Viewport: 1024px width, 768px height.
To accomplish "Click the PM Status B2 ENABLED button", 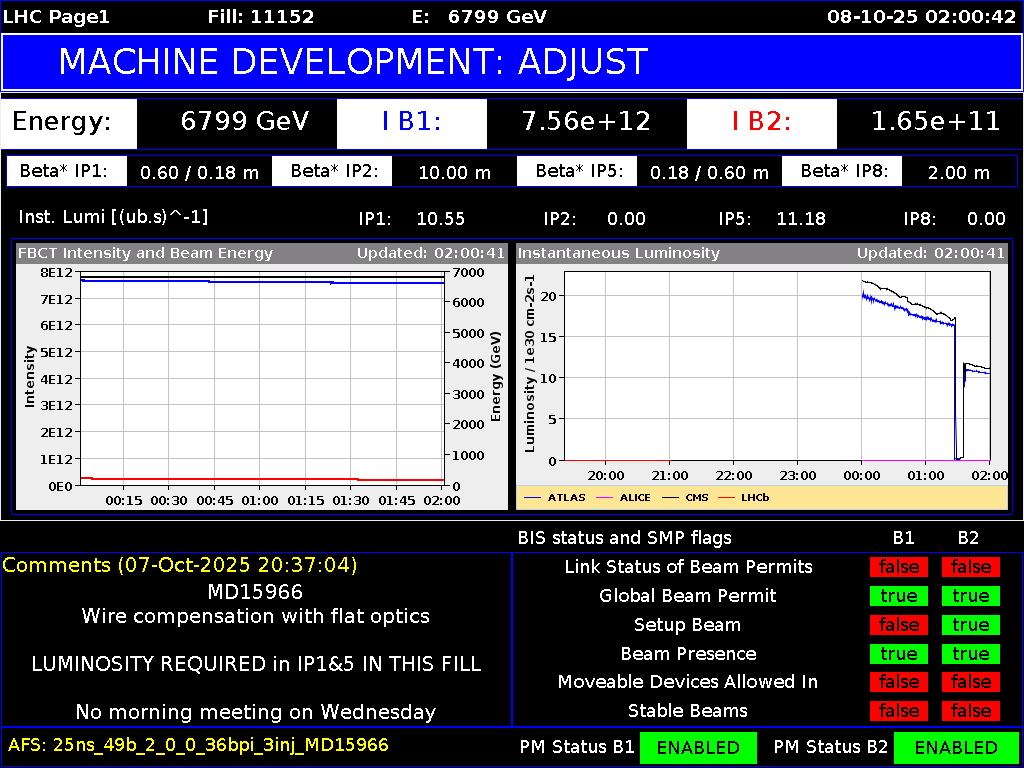I will coord(957,747).
